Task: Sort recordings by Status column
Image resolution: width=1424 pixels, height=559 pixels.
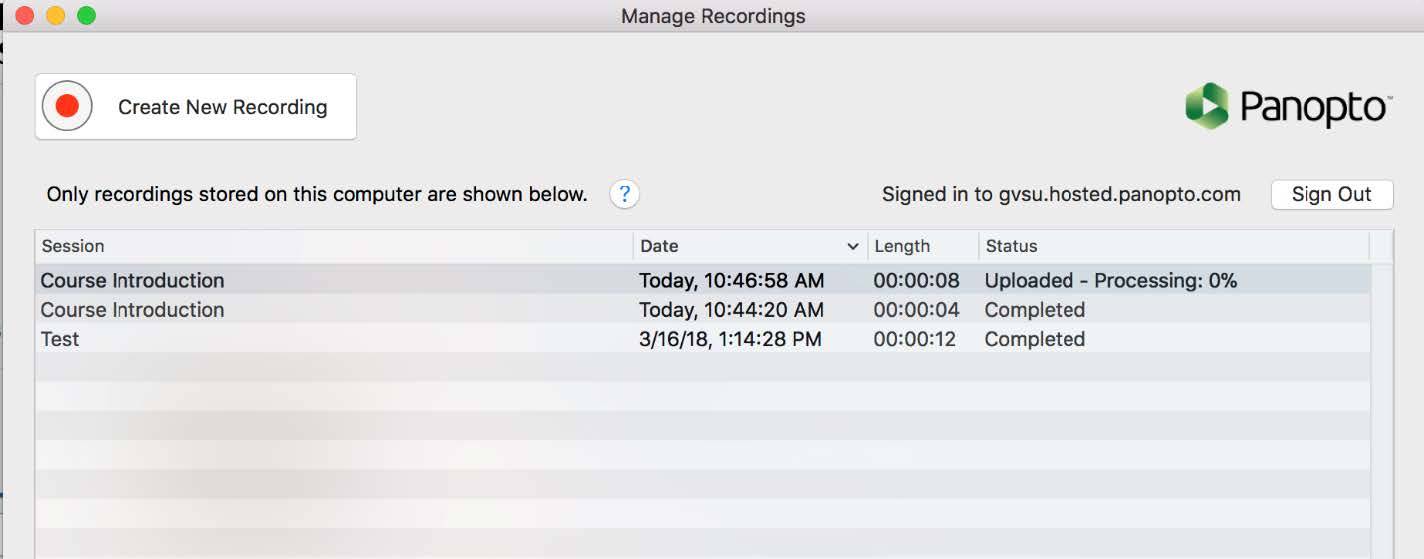Action: pyautogui.click(x=1012, y=246)
